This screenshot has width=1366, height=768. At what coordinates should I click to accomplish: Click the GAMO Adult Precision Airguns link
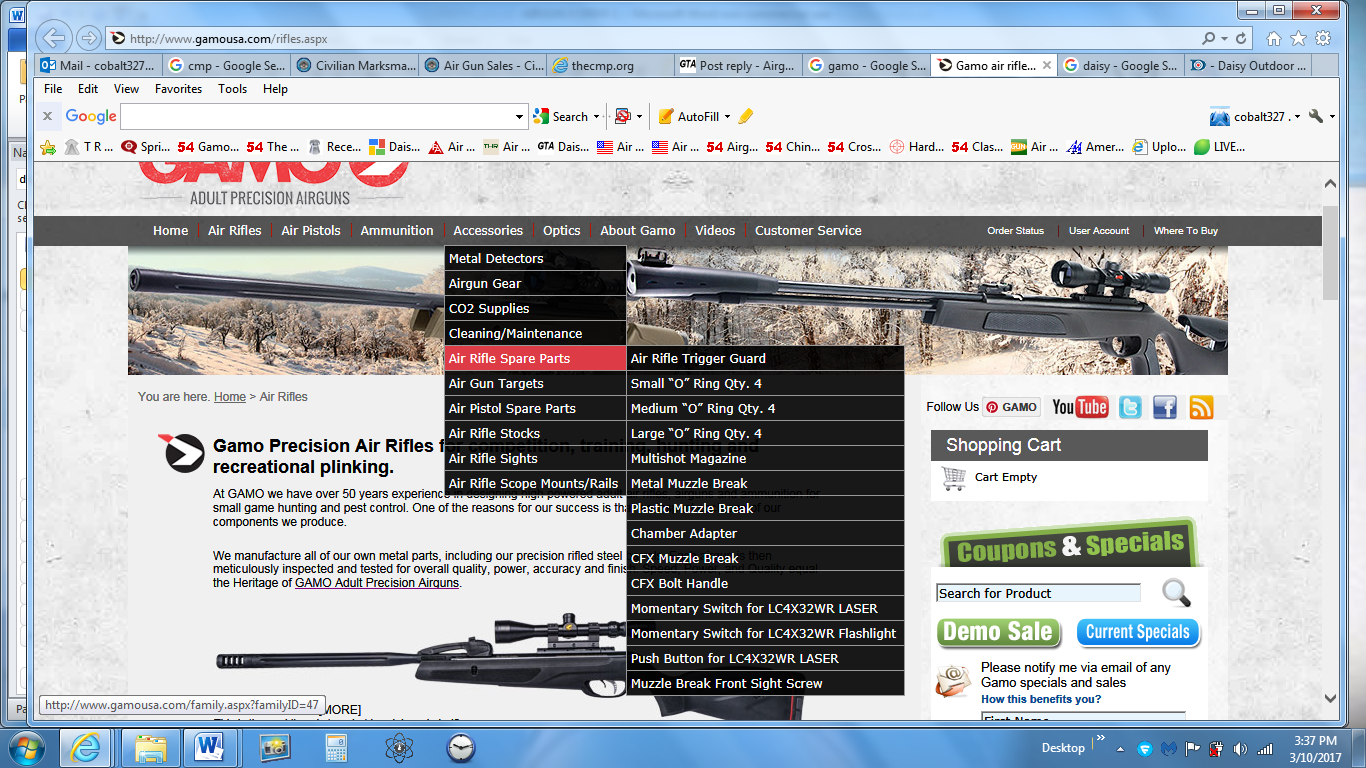click(x=377, y=583)
